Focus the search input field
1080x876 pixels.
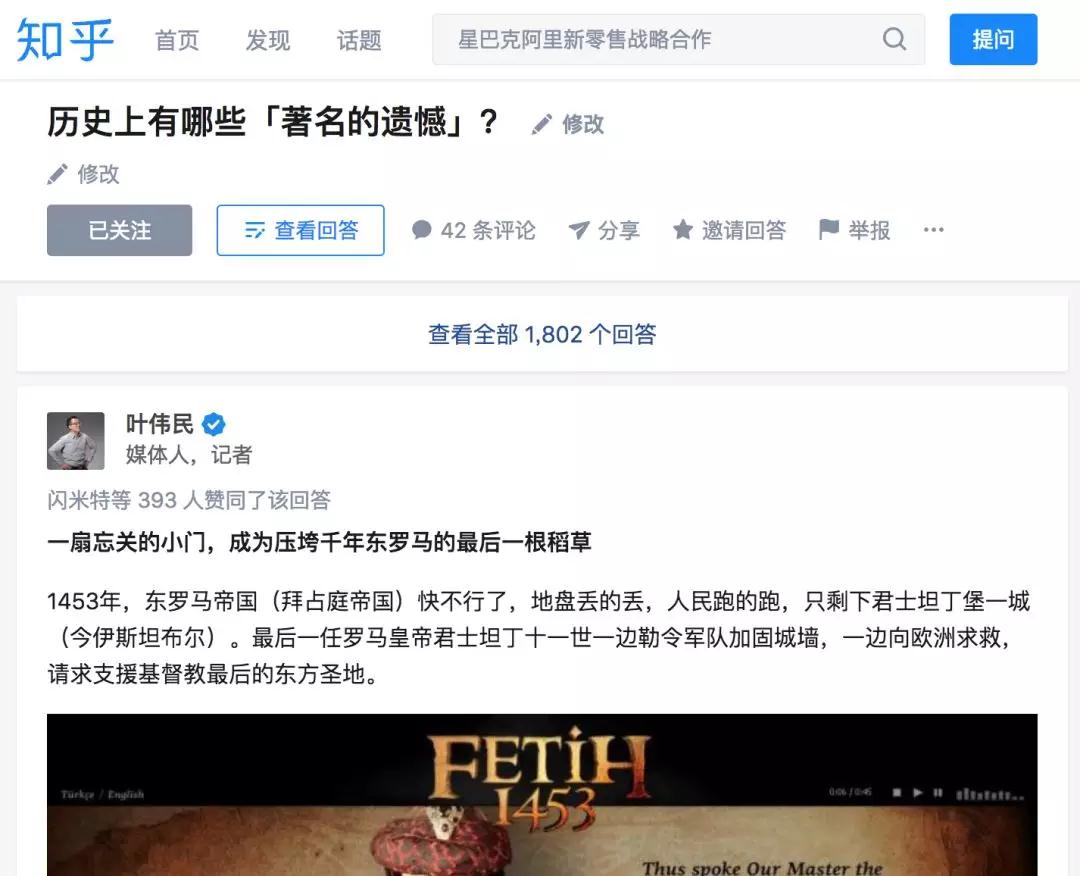pos(654,39)
